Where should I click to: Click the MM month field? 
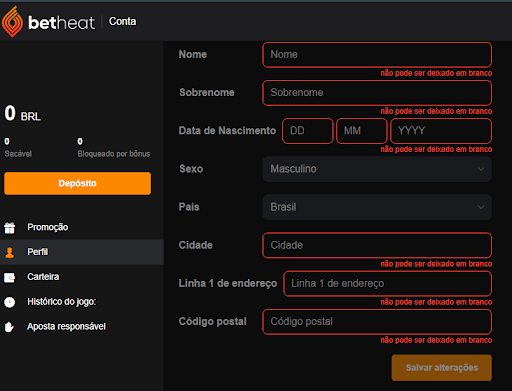coord(362,131)
